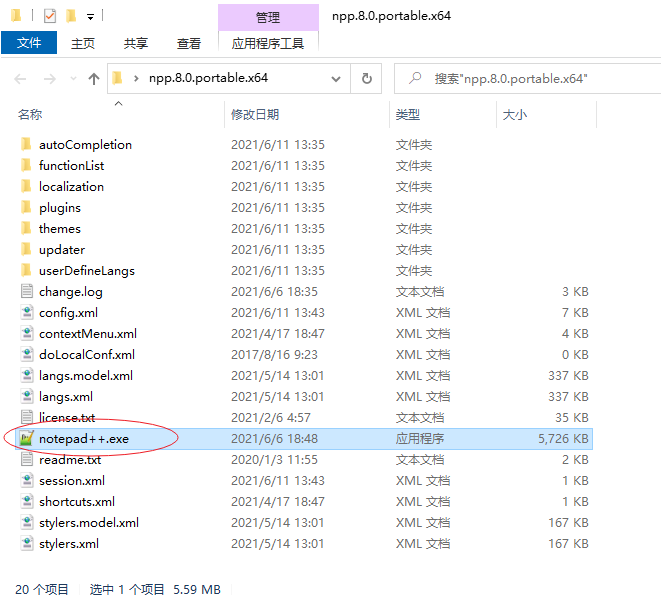Click the functionList folder icon
The width and height of the screenshot is (661, 602).
point(26,166)
